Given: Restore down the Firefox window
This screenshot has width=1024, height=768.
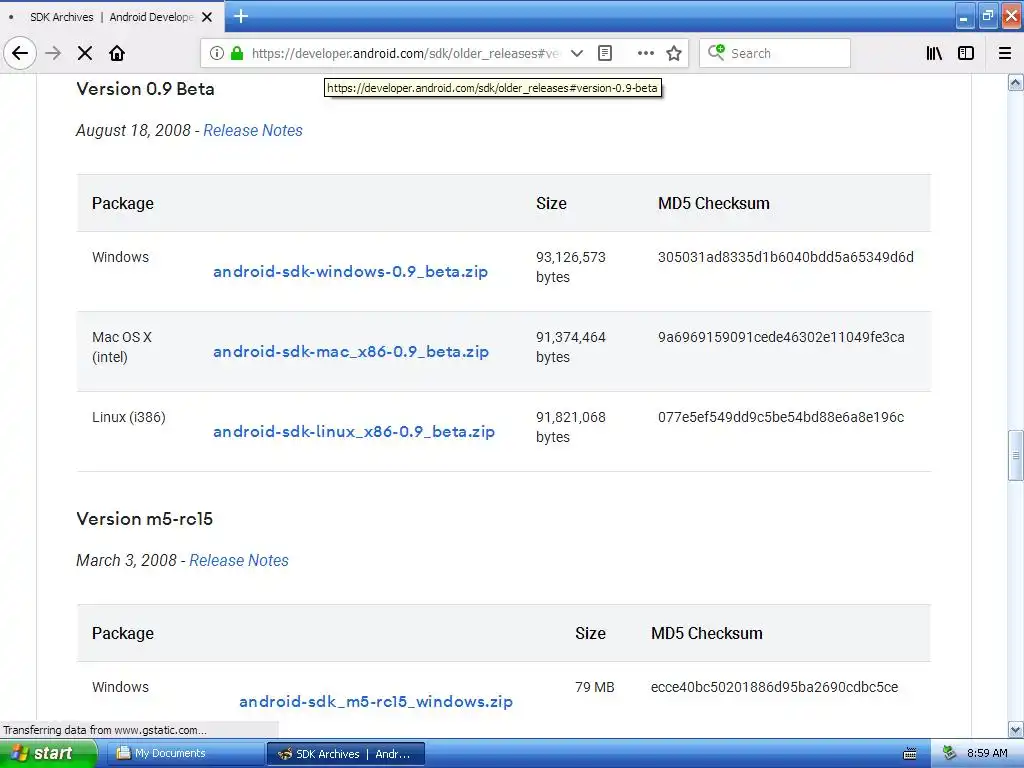Looking at the screenshot, I should click(x=987, y=16).
